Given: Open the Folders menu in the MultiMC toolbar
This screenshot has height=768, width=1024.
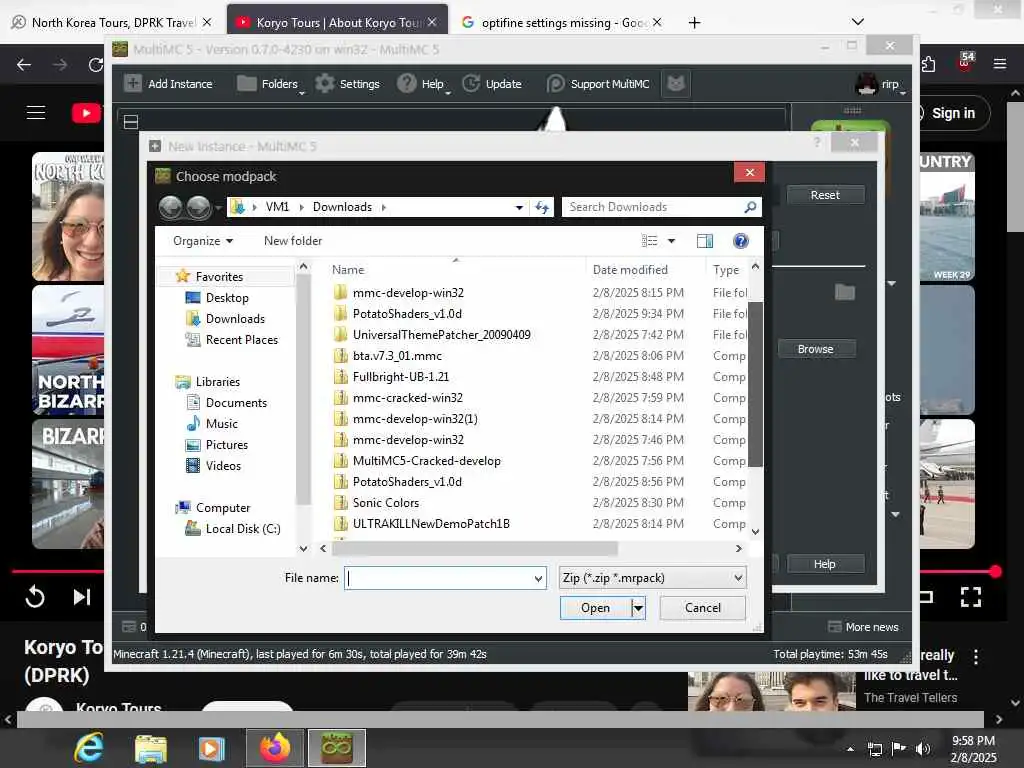Looking at the screenshot, I should coord(270,84).
